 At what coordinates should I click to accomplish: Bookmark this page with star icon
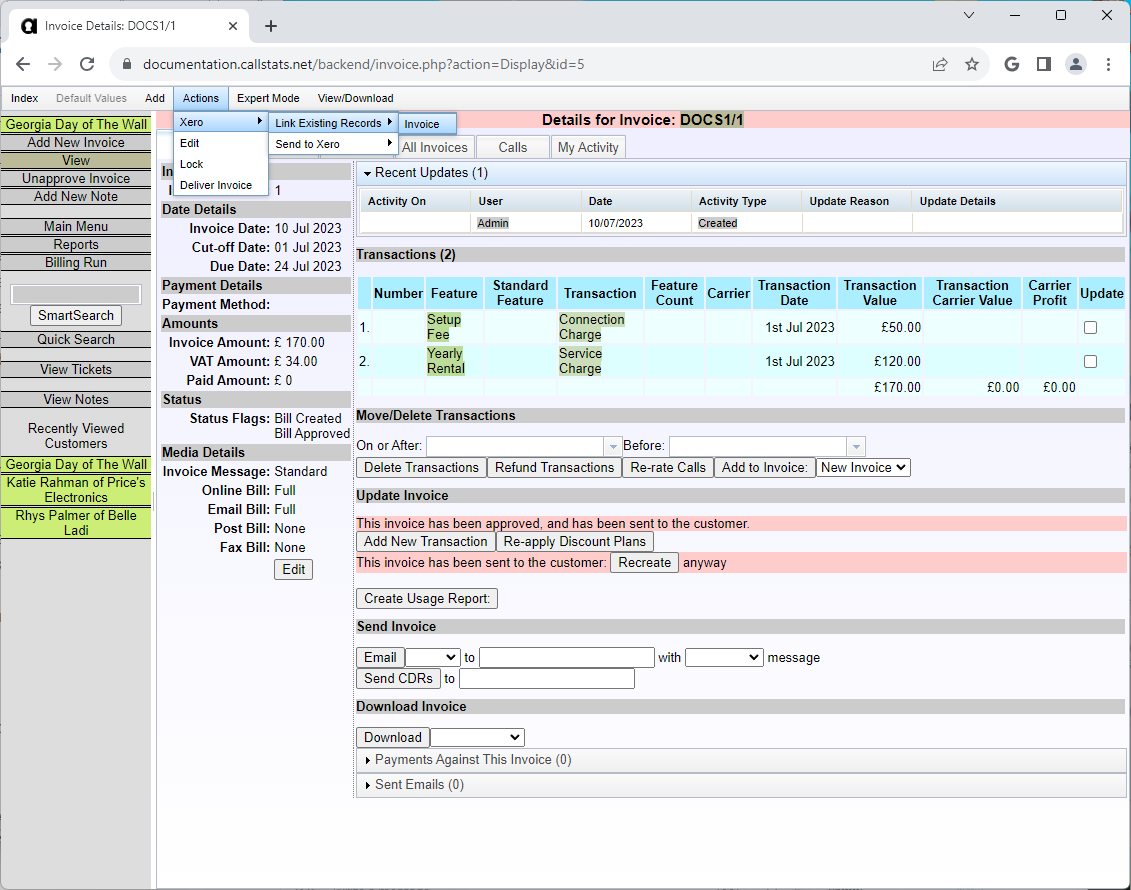pyautogui.click(x=972, y=64)
